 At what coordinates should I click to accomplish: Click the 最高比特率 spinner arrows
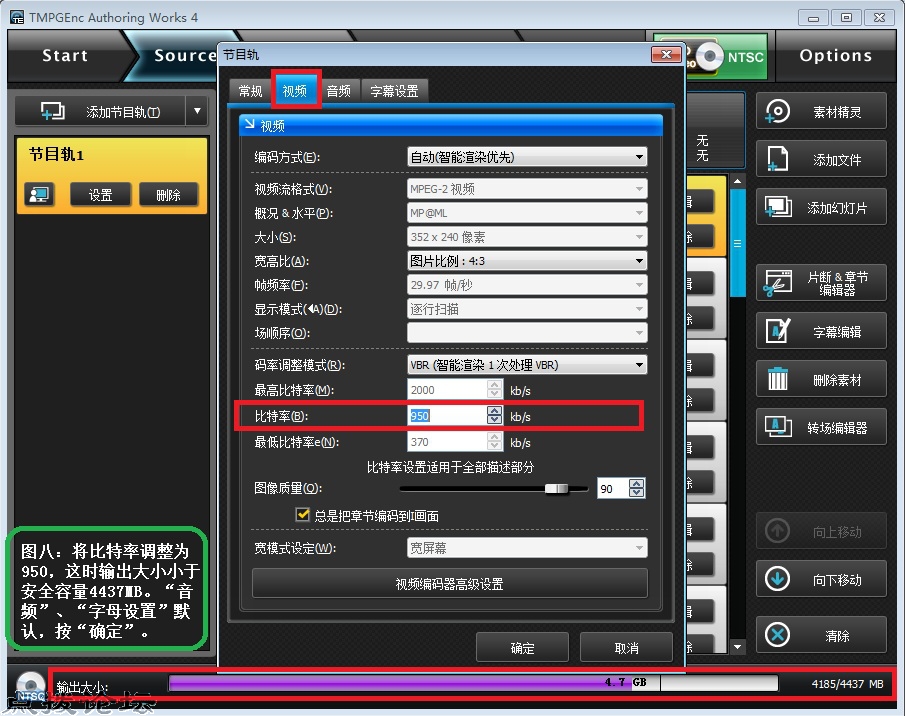(x=495, y=390)
